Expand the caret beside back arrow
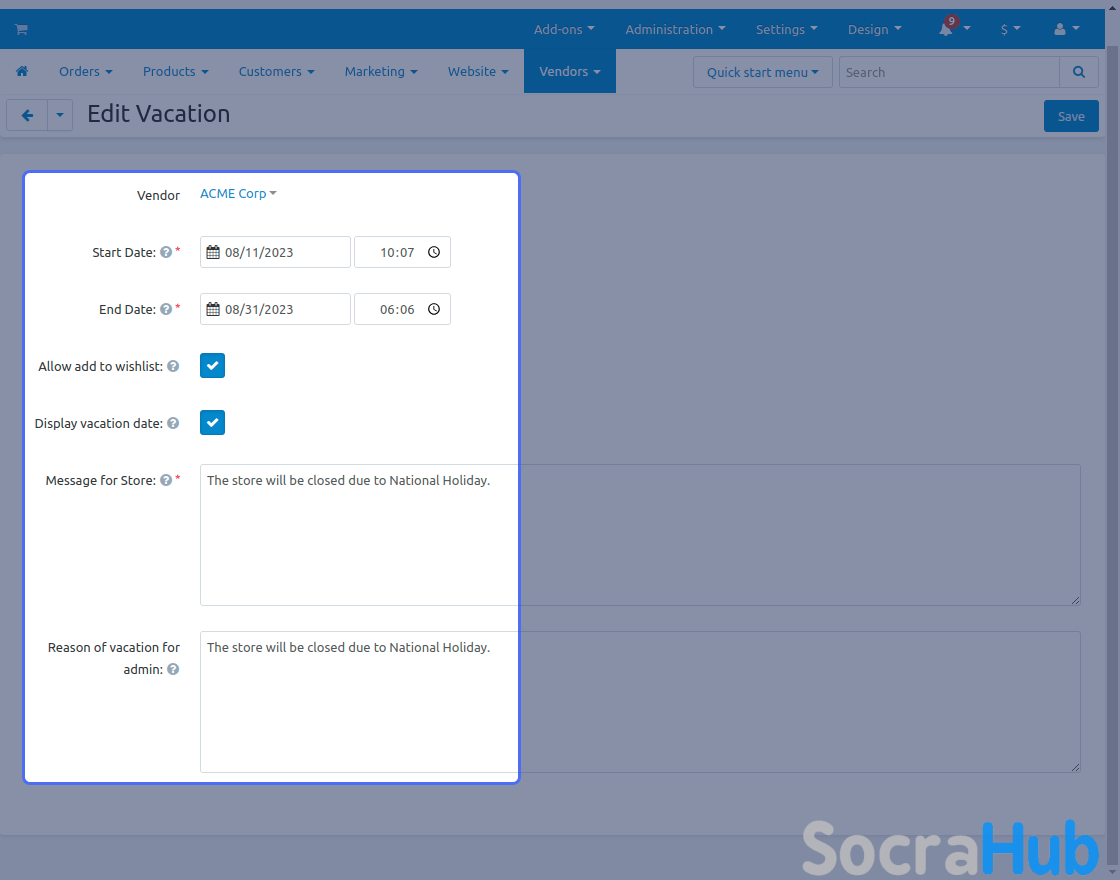This screenshot has width=1120, height=880. [60, 116]
